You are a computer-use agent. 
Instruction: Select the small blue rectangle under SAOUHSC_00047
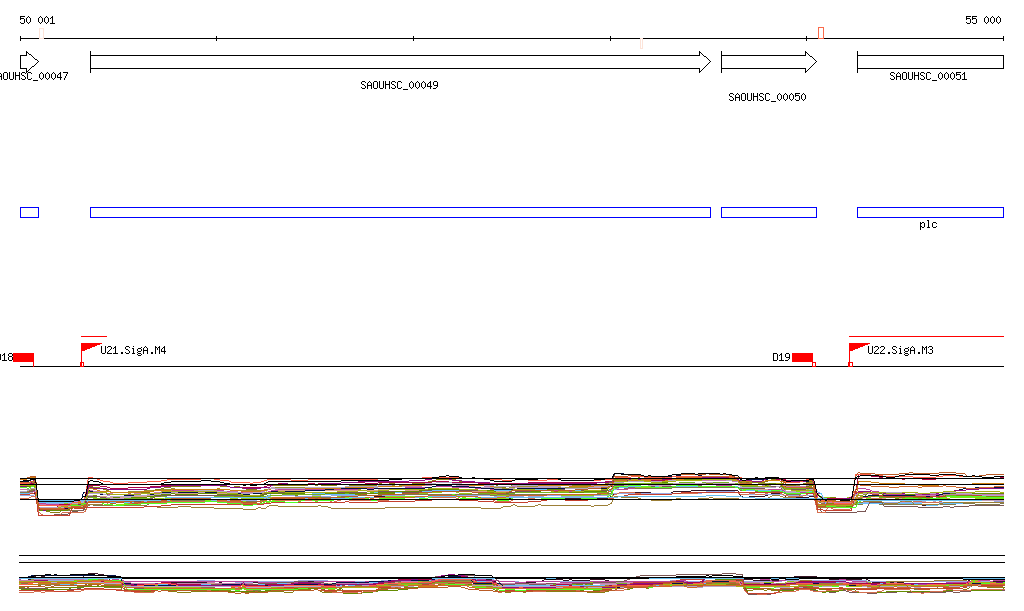[x=29, y=212]
